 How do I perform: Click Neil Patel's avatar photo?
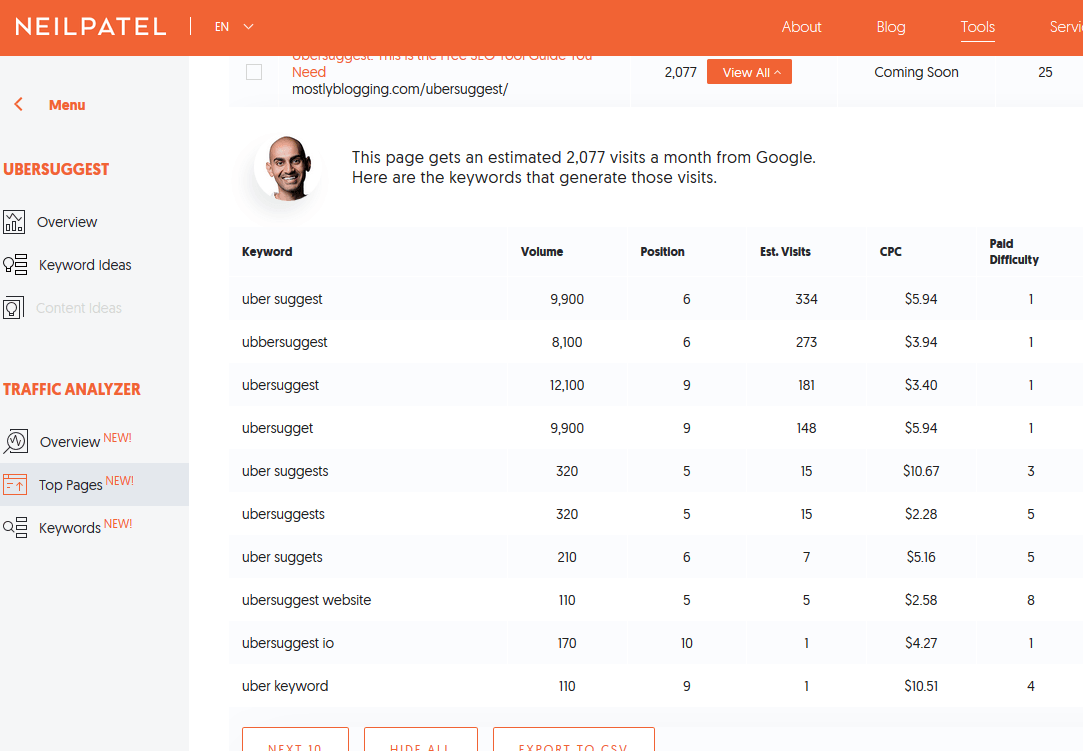coord(288,168)
